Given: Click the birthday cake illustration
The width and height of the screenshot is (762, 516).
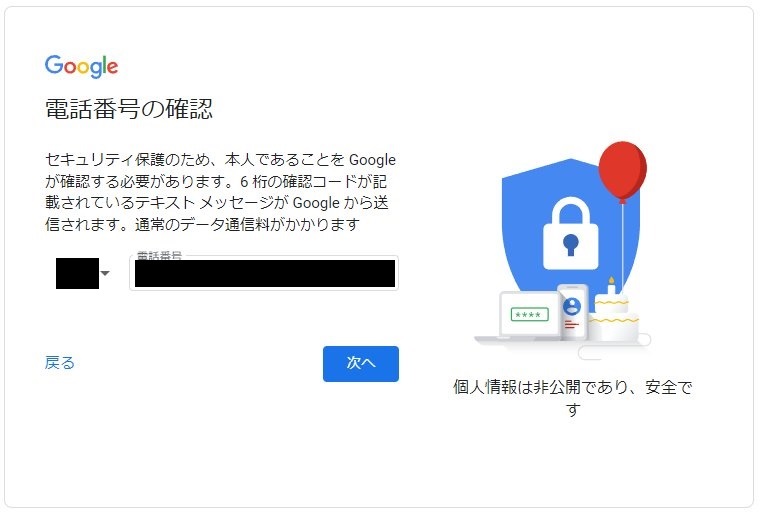Looking at the screenshot, I should [613, 315].
